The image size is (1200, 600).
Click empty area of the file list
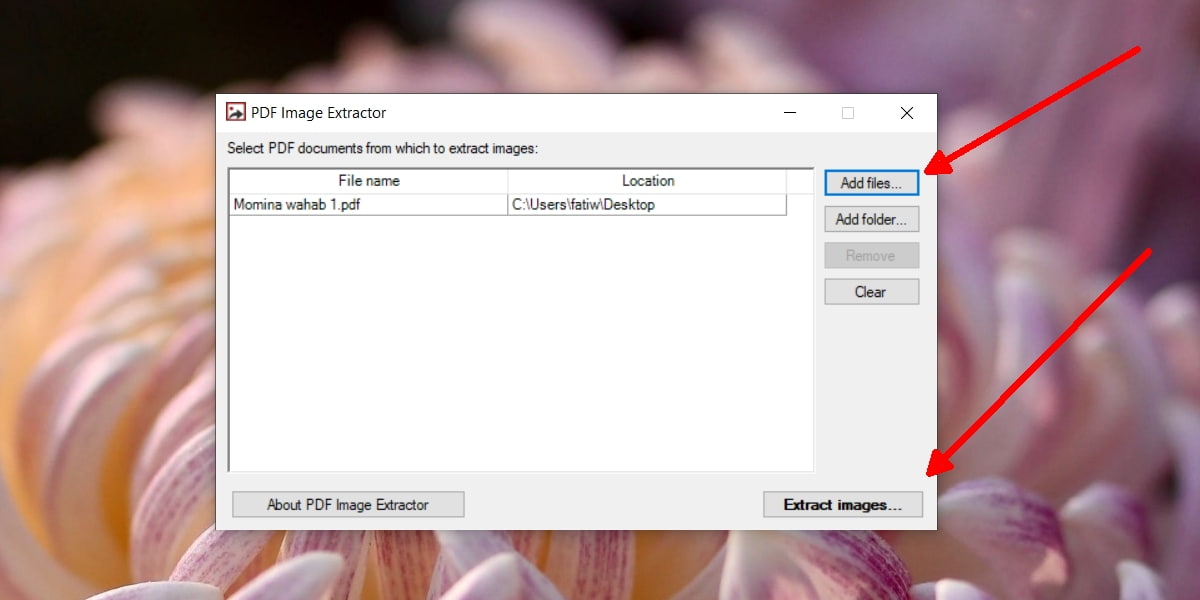tap(520, 350)
